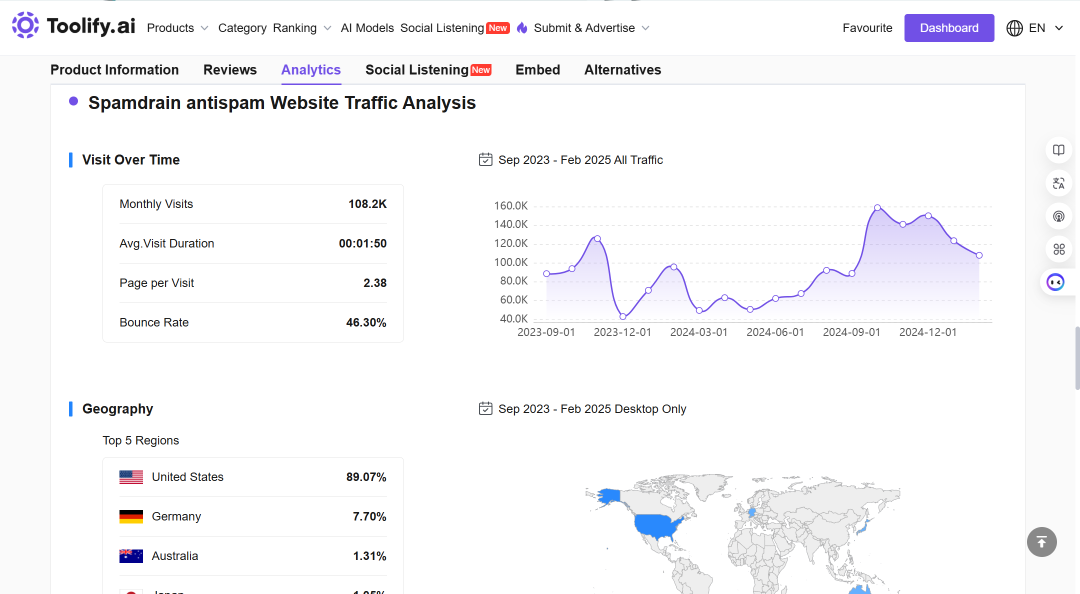Screen dimensions: 1080x594
Task: Click the Australia flag icon
Action: pyautogui.click(x=131, y=556)
